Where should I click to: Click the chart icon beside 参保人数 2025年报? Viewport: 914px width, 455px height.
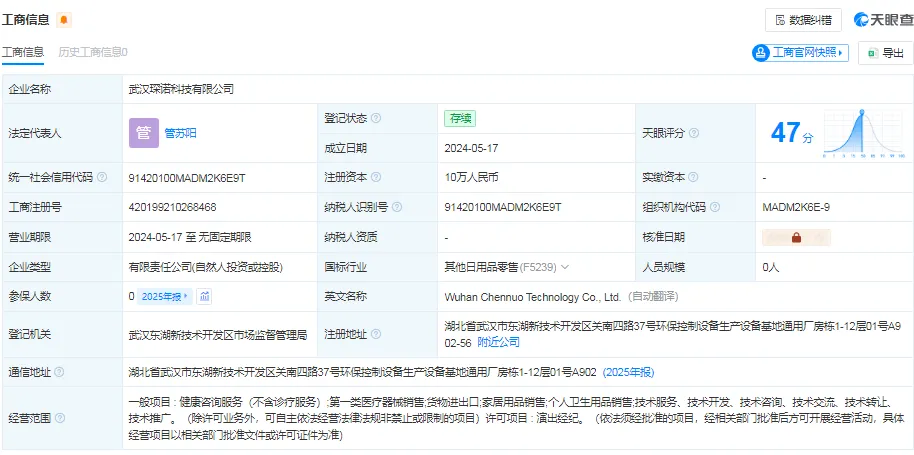click(204, 297)
